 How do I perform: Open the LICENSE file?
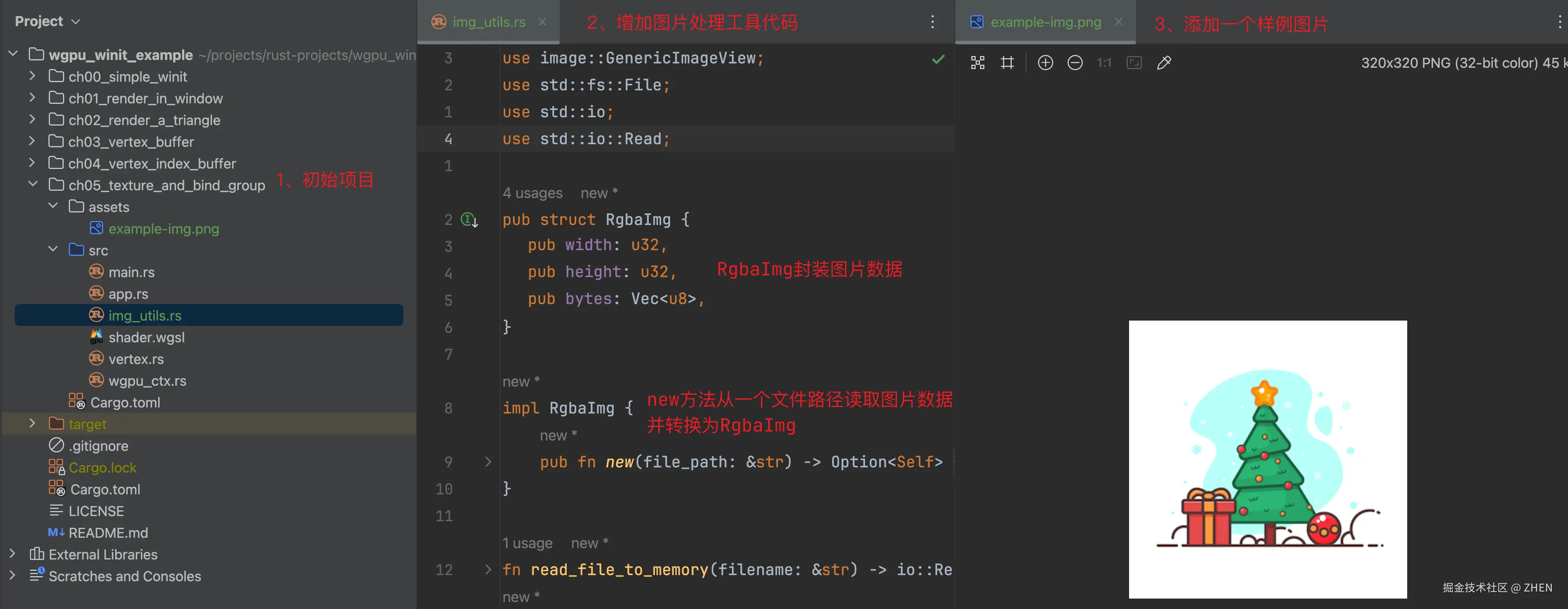tap(96, 511)
